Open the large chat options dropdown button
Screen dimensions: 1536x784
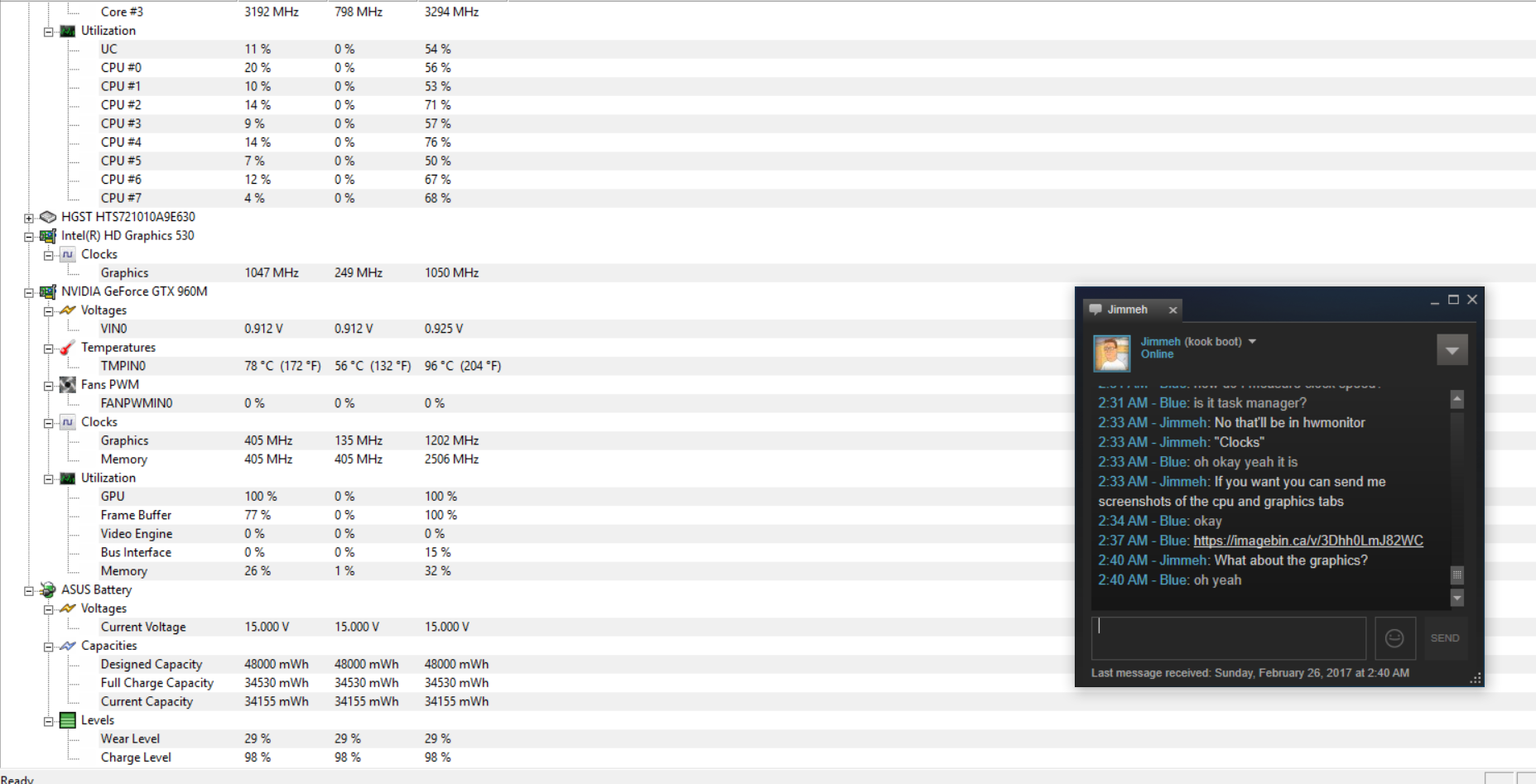click(x=1452, y=350)
